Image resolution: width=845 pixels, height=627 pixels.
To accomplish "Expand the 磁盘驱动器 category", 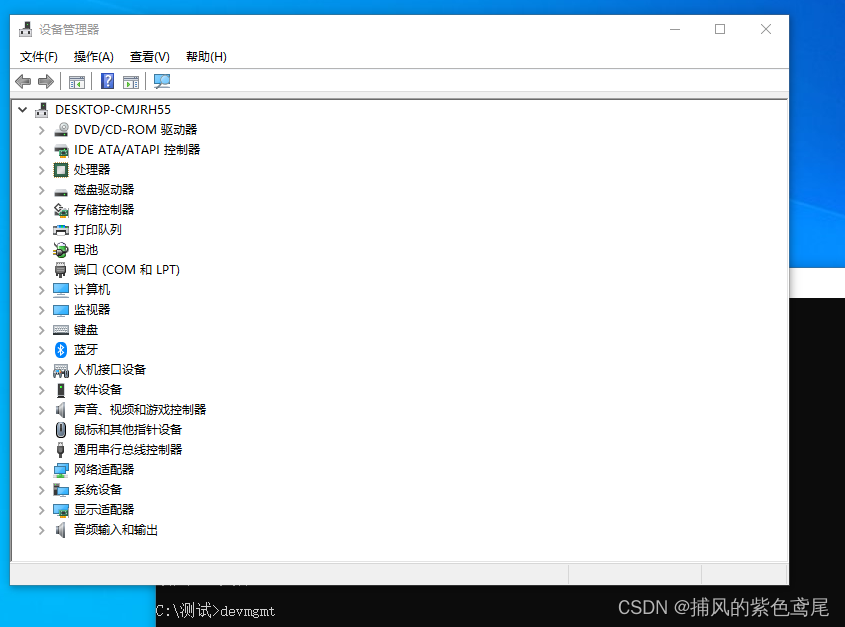I will pyautogui.click(x=41, y=190).
